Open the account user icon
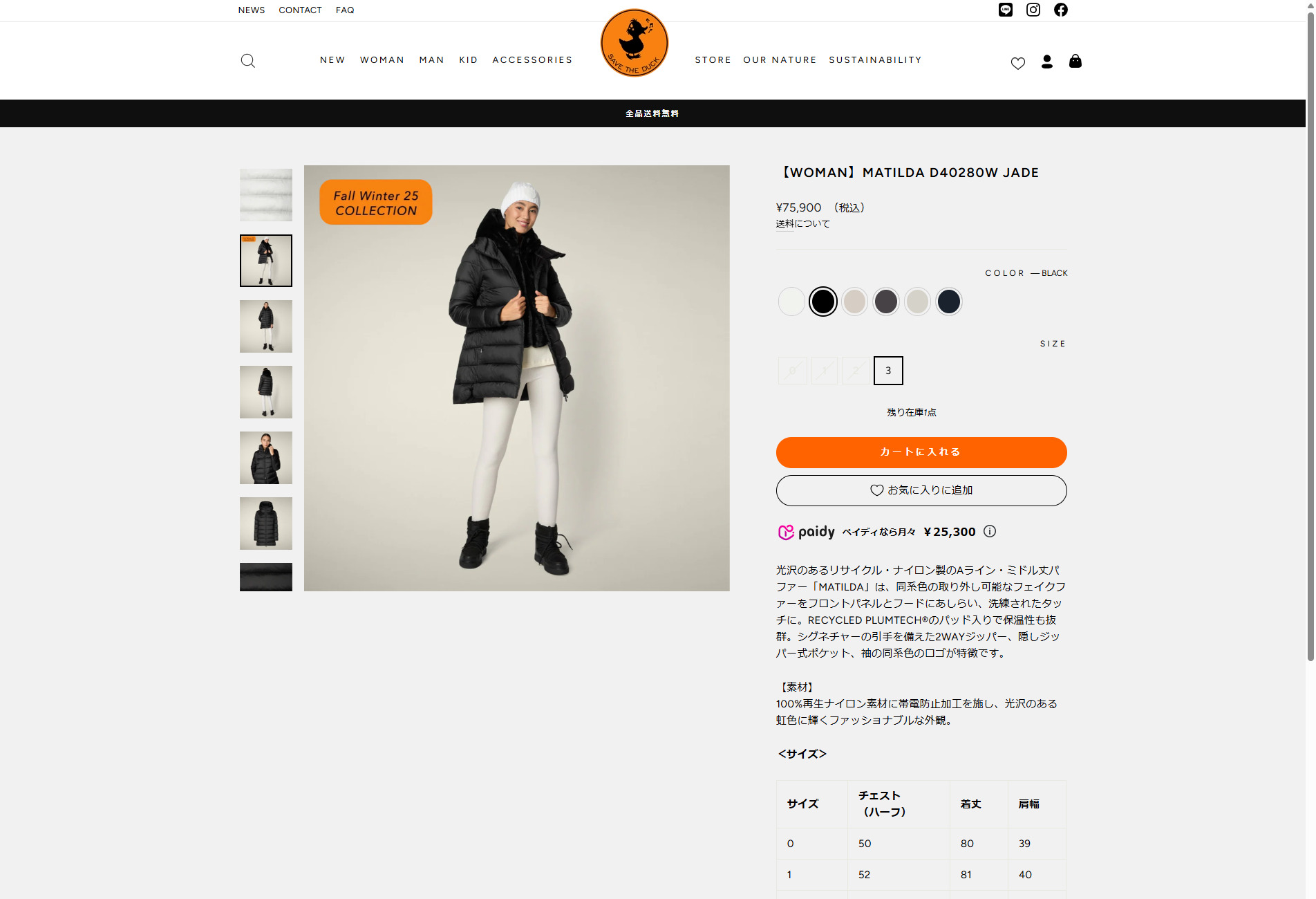This screenshot has height=899, width=1316. click(1047, 62)
